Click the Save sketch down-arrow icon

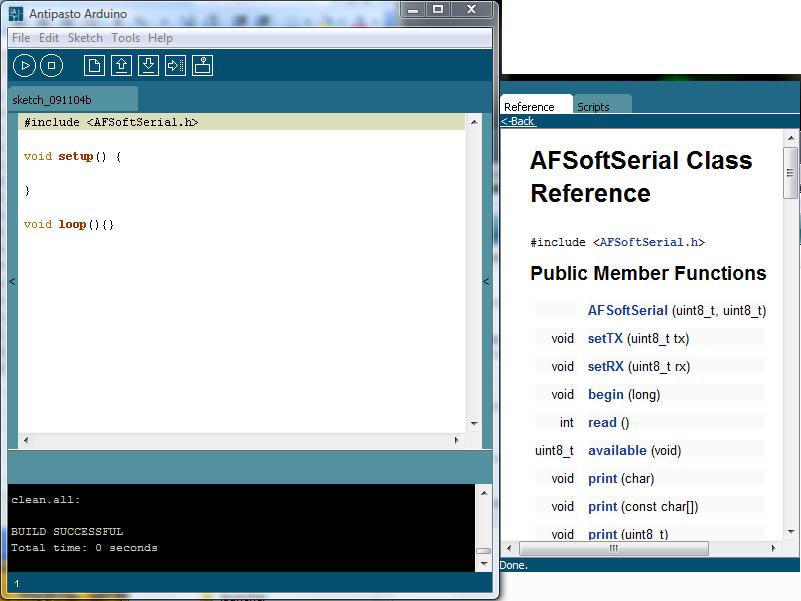point(148,66)
